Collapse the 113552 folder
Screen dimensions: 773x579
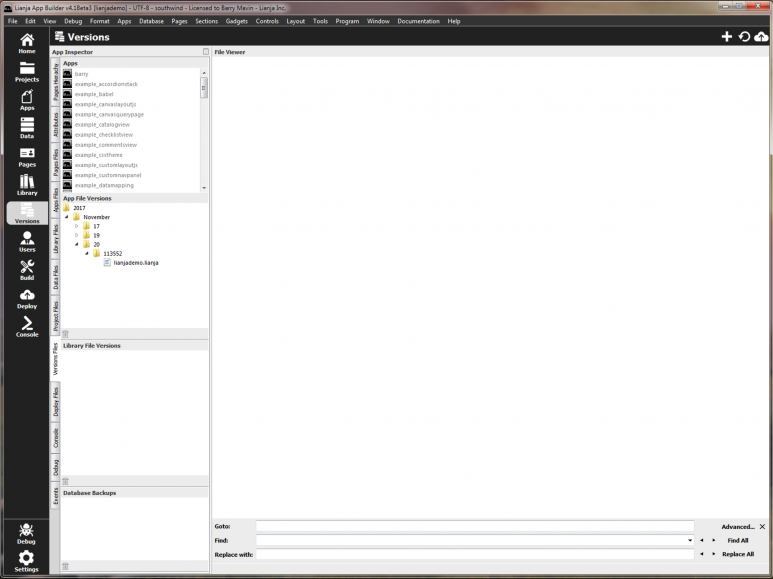pyautogui.click(x=87, y=253)
